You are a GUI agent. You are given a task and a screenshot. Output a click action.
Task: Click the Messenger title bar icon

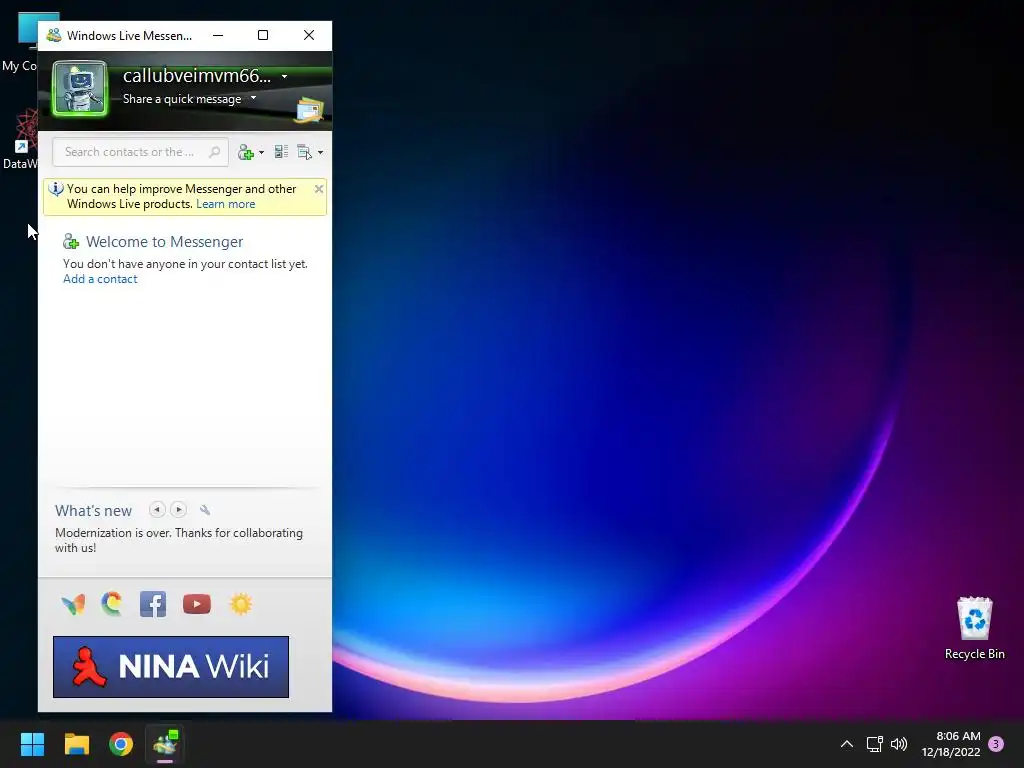coord(54,35)
